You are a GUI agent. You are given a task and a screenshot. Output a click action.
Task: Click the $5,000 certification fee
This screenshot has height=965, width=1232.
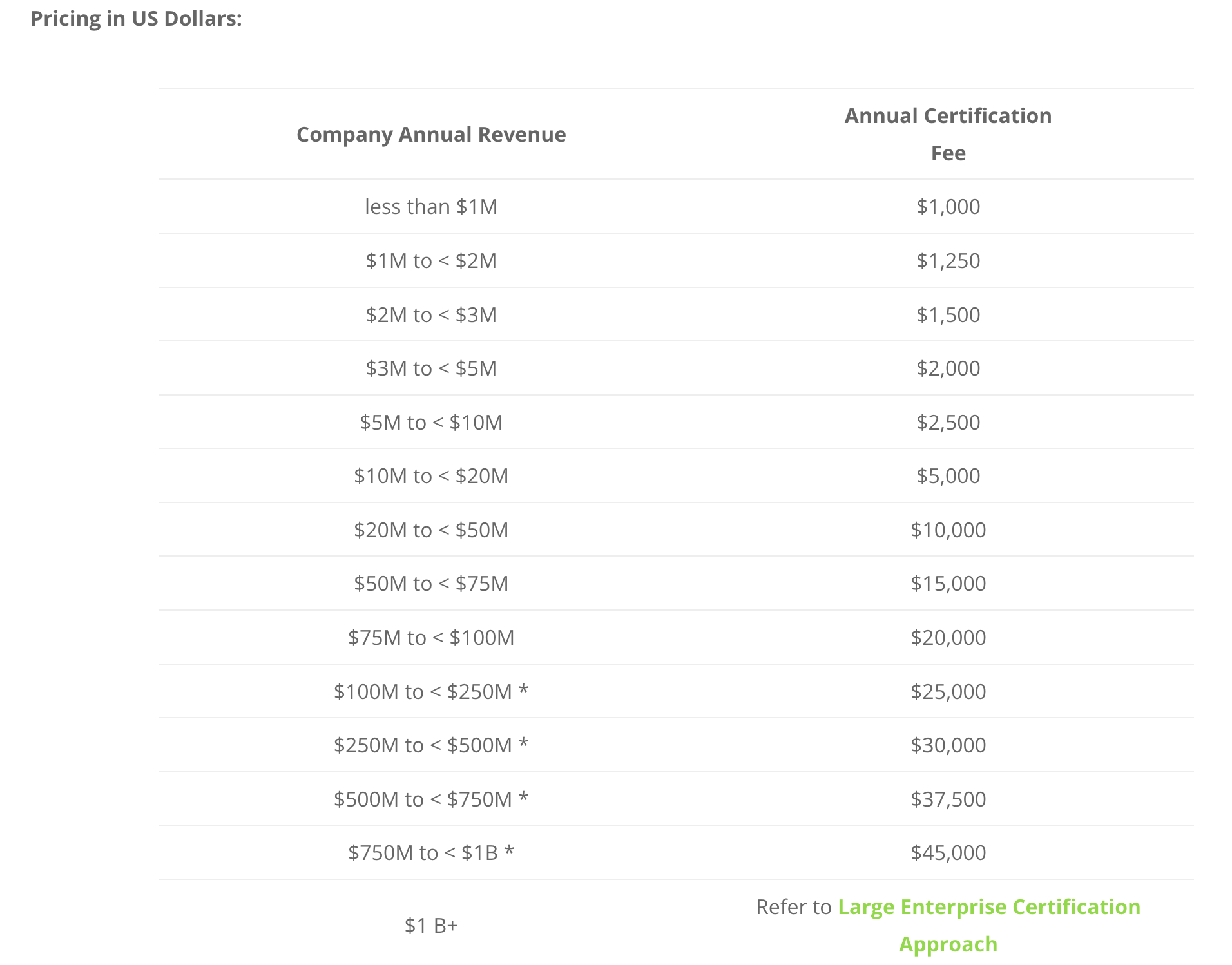(x=948, y=476)
